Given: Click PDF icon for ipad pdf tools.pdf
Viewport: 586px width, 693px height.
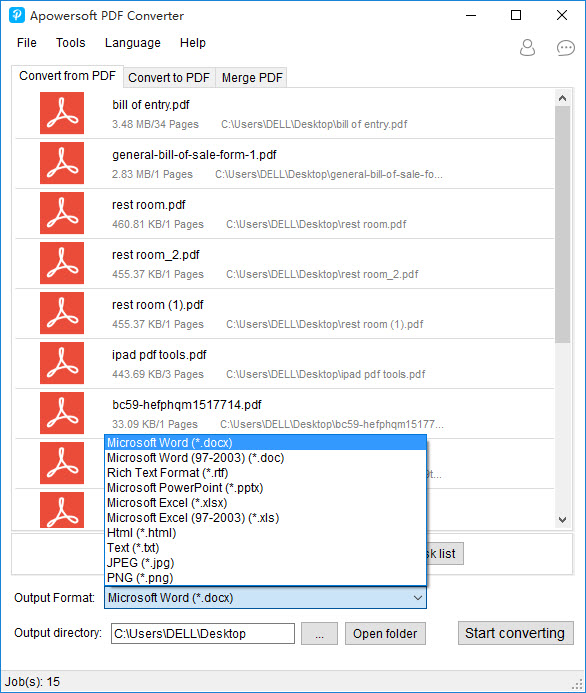Looking at the screenshot, I should [62, 363].
